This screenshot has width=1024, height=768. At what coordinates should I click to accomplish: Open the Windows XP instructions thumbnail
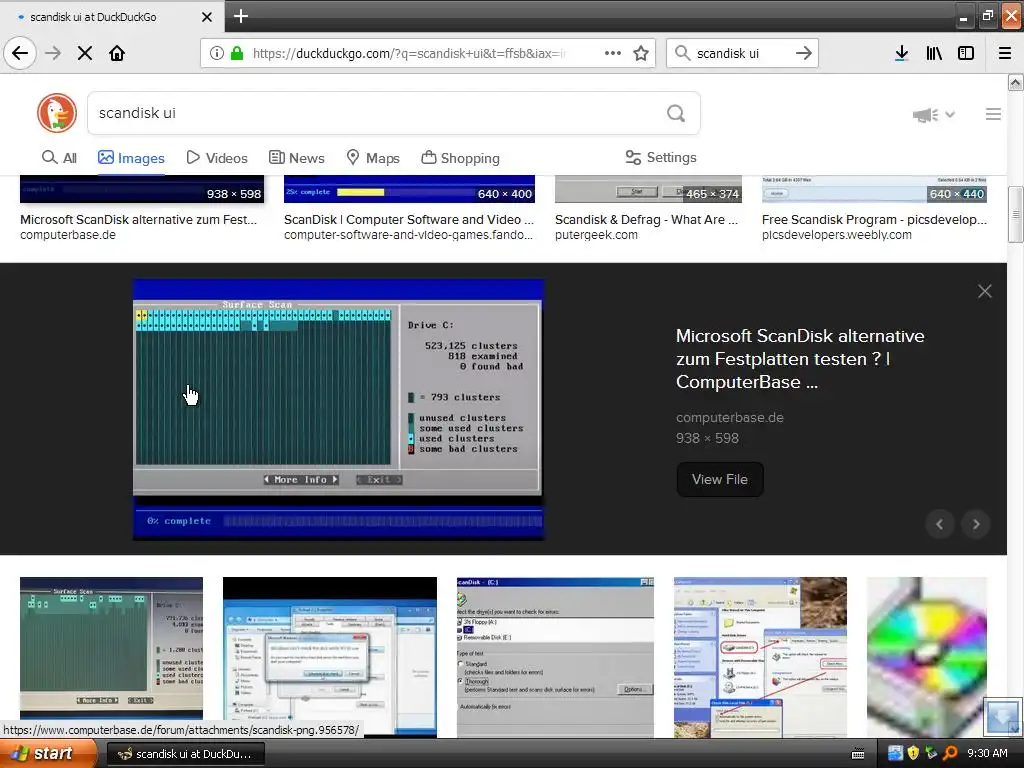pos(760,656)
